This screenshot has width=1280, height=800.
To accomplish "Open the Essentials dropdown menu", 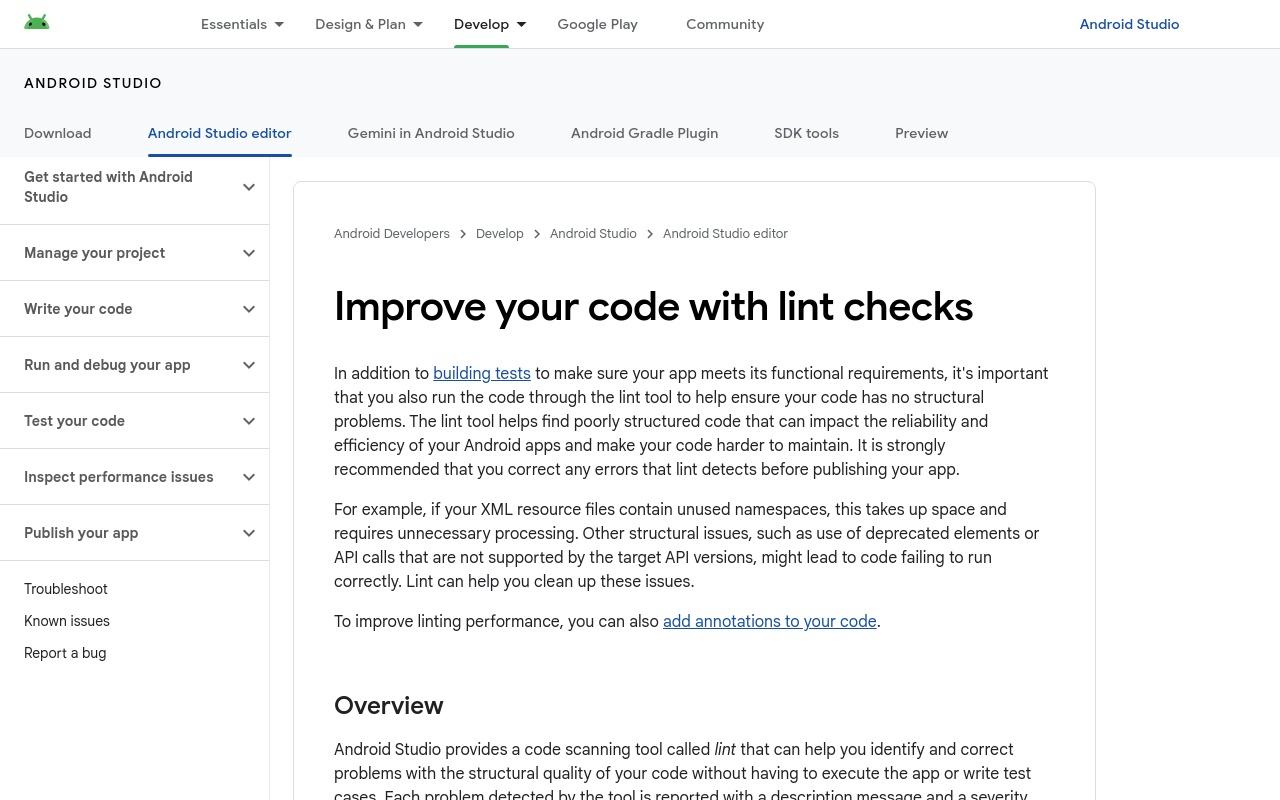I will pos(242,24).
